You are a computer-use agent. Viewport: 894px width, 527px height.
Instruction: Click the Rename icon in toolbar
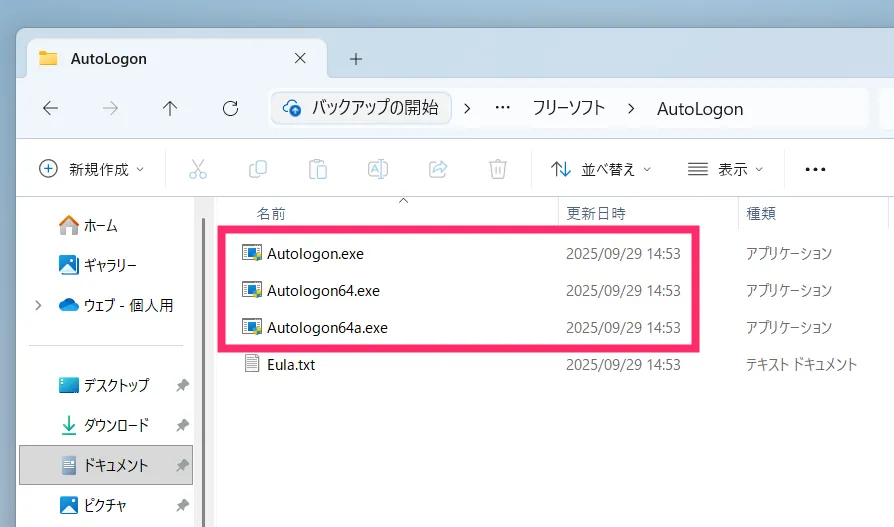pyautogui.click(x=378, y=169)
